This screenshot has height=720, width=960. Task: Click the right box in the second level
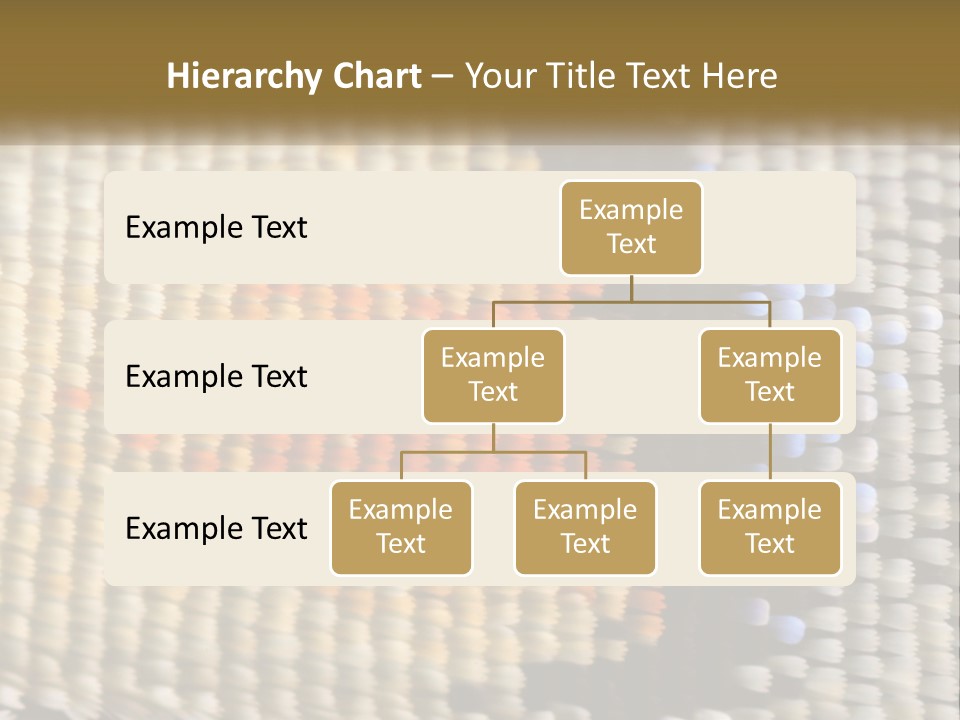(770, 375)
